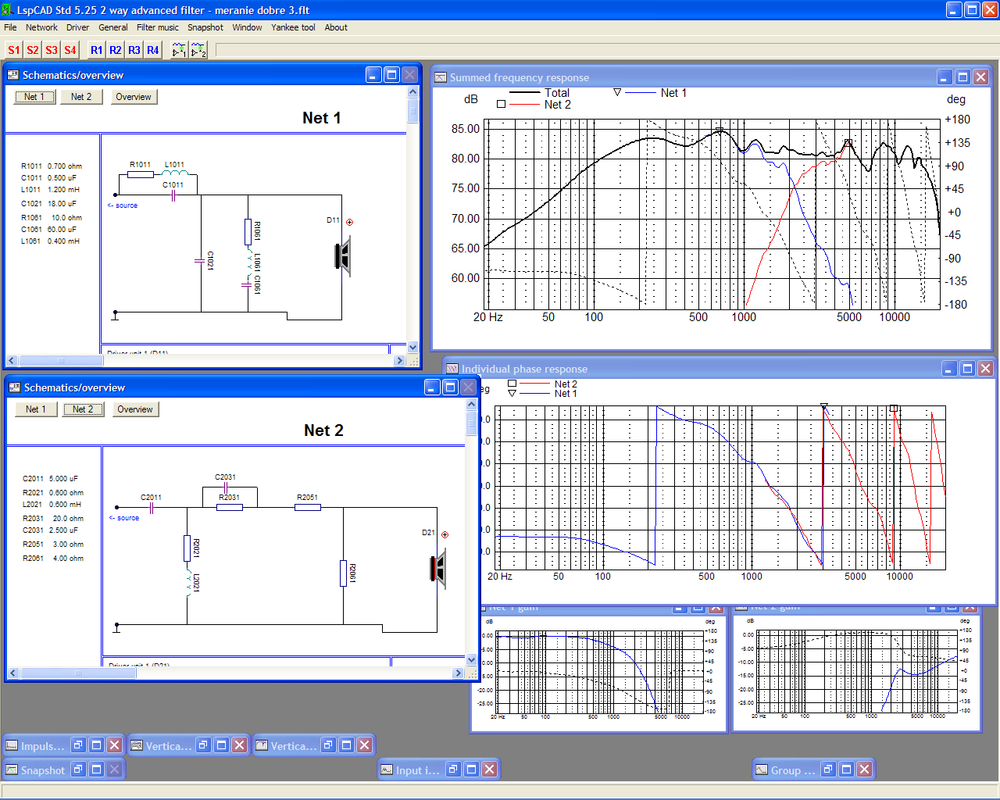Click the R2051 resistor symbol in Net 2
Viewport: 1000px width, 800px height.
click(307, 507)
